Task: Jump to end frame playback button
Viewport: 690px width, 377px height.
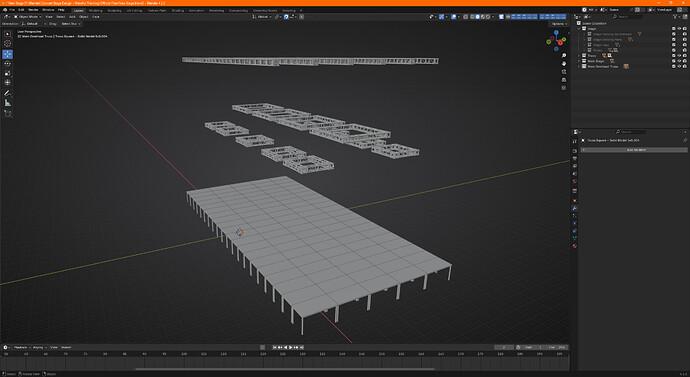Action: pos(301,348)
